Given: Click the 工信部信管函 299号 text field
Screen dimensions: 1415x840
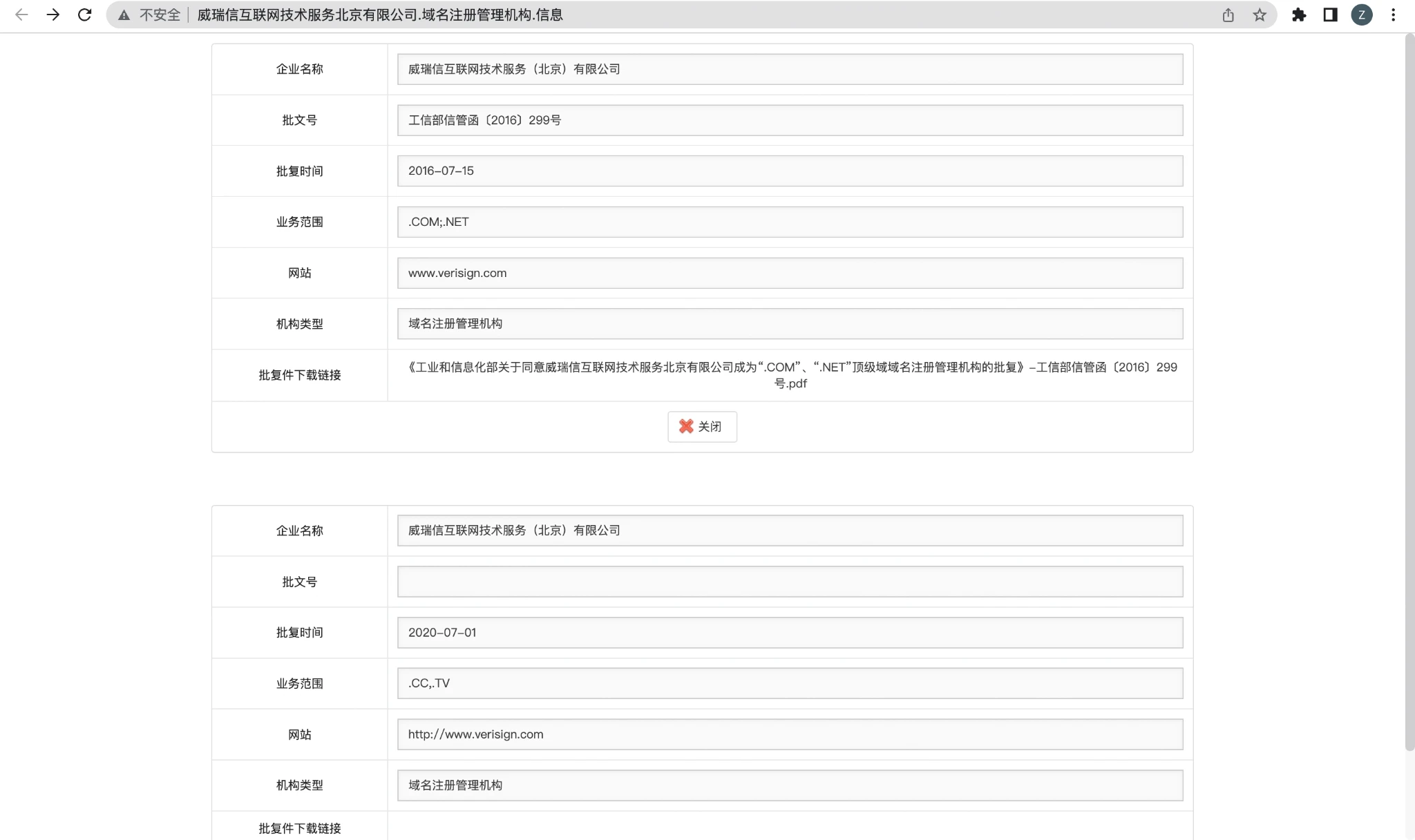Looking at the screenshot, I should click(x=790, y=120).
